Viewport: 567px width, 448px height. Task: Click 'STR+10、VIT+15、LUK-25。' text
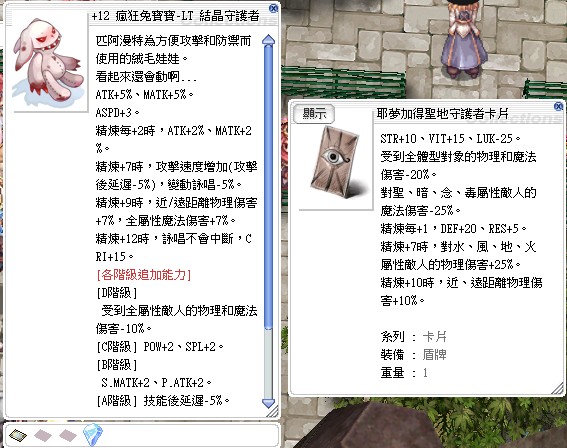[x=451, y=138]
